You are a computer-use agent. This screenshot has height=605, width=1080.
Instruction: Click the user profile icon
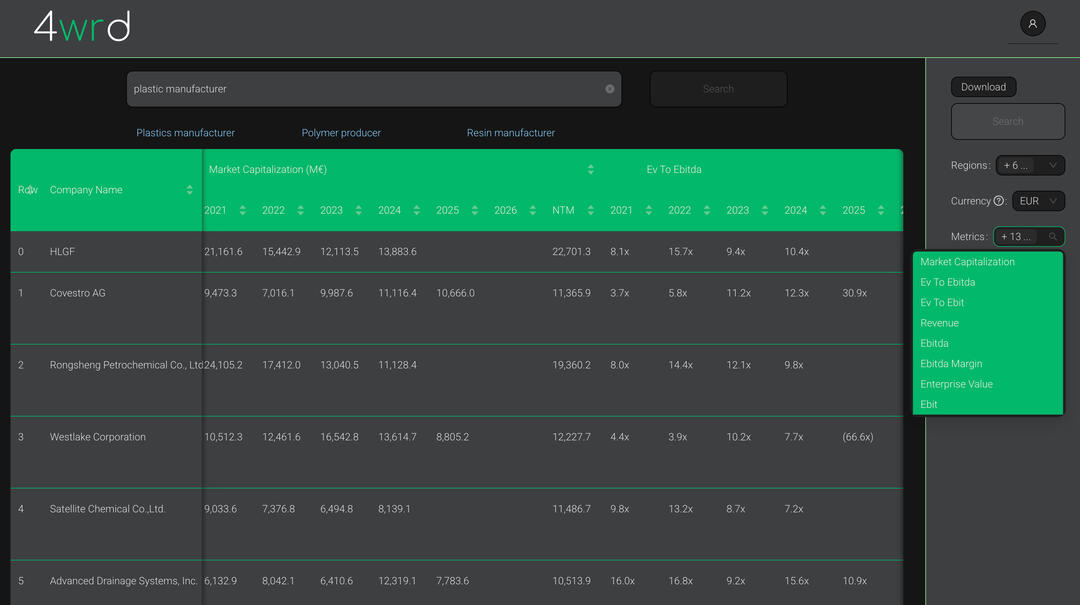click(x=1032, y=23)
